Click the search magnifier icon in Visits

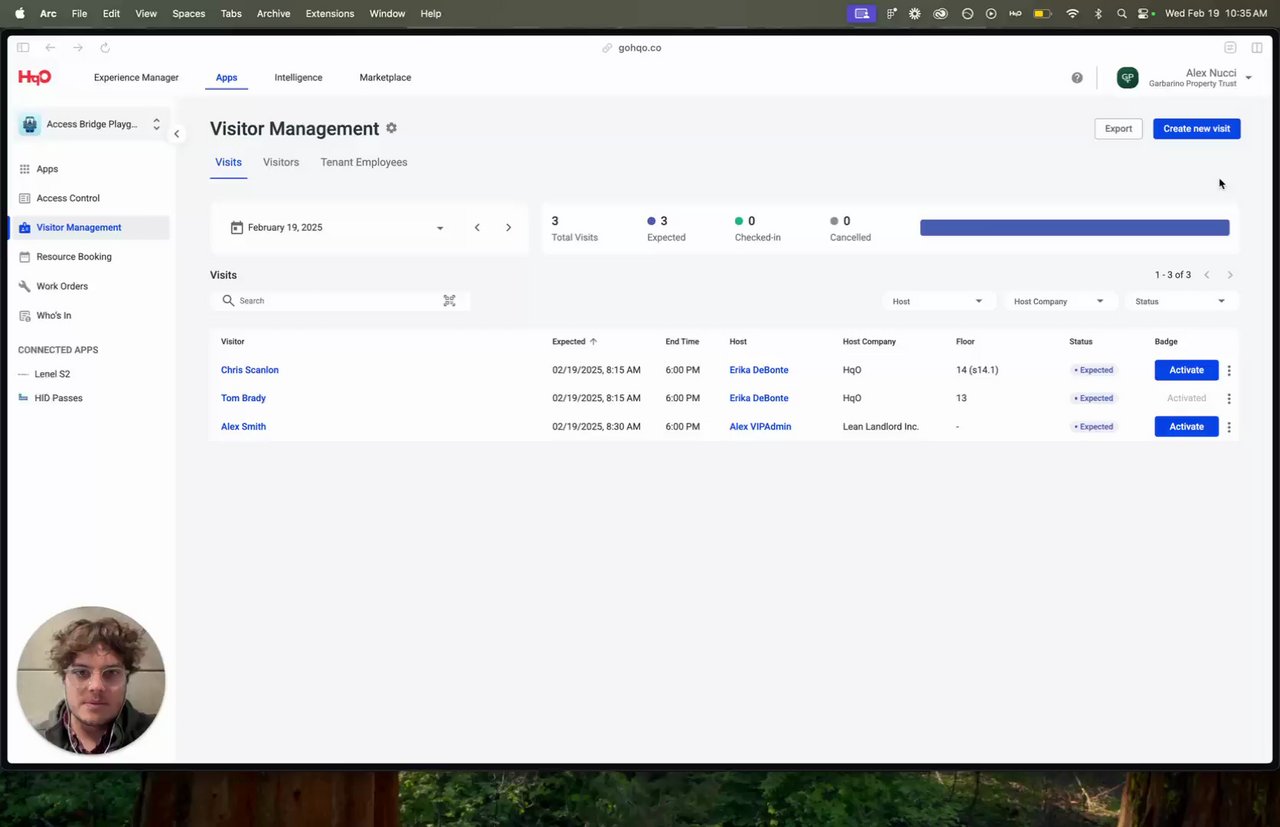(228, 301)
